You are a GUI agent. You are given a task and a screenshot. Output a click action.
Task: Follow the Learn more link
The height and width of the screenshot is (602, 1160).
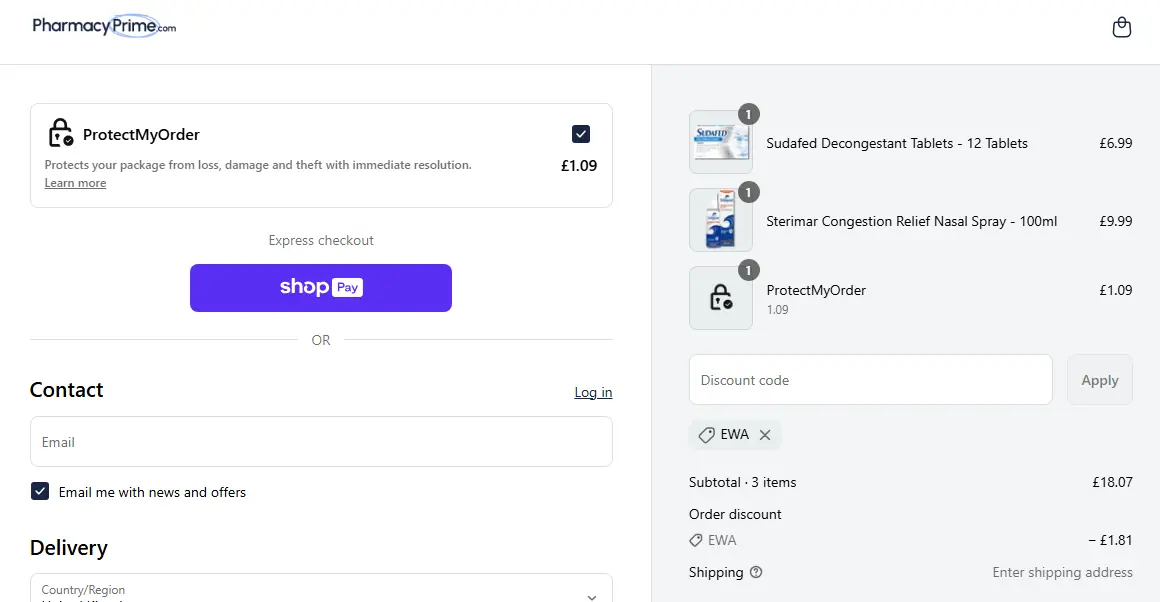(x=75, y=183)
